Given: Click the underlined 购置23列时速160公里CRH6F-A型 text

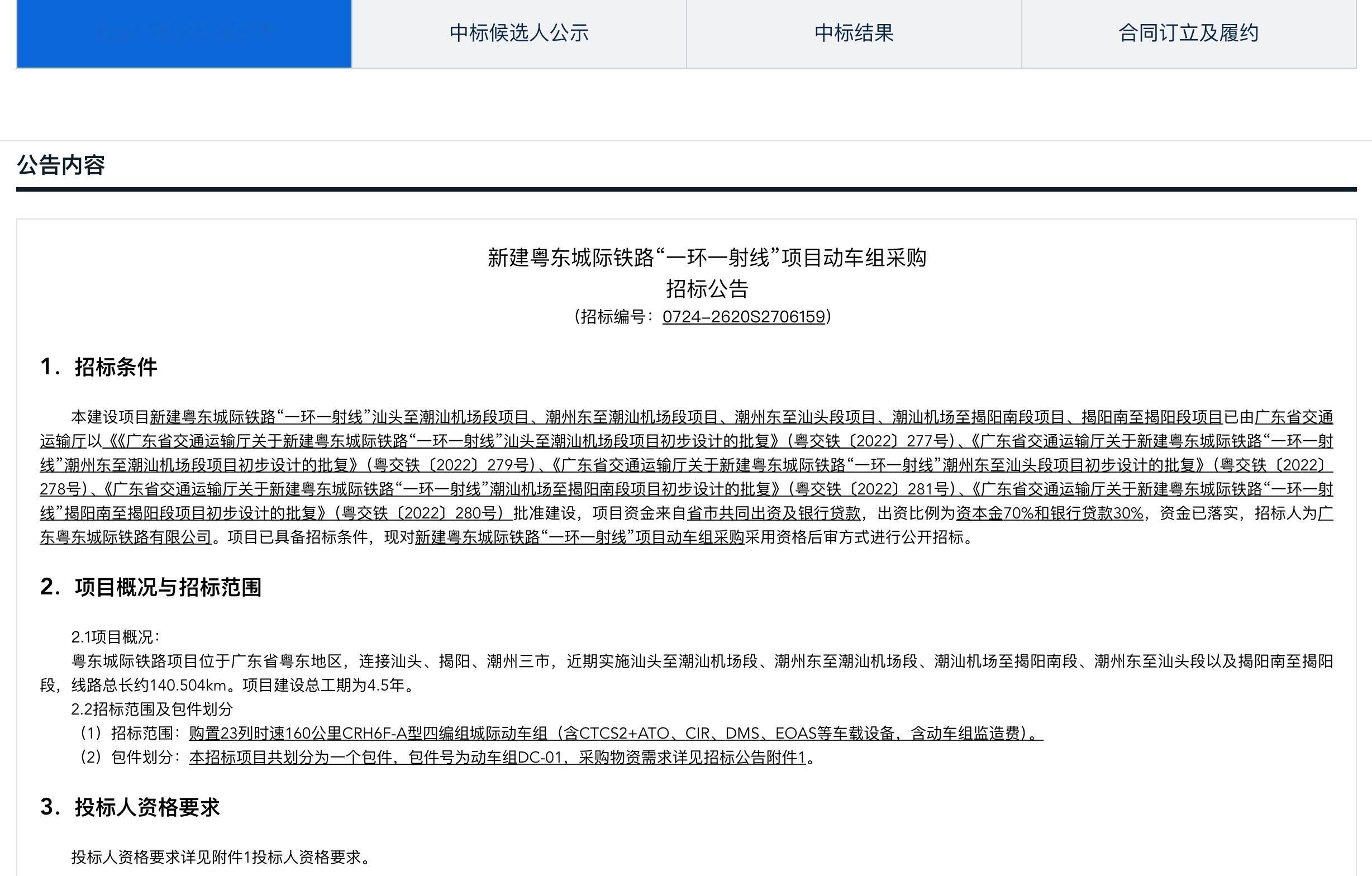Looking at the screenshot, I should point(305,733).
